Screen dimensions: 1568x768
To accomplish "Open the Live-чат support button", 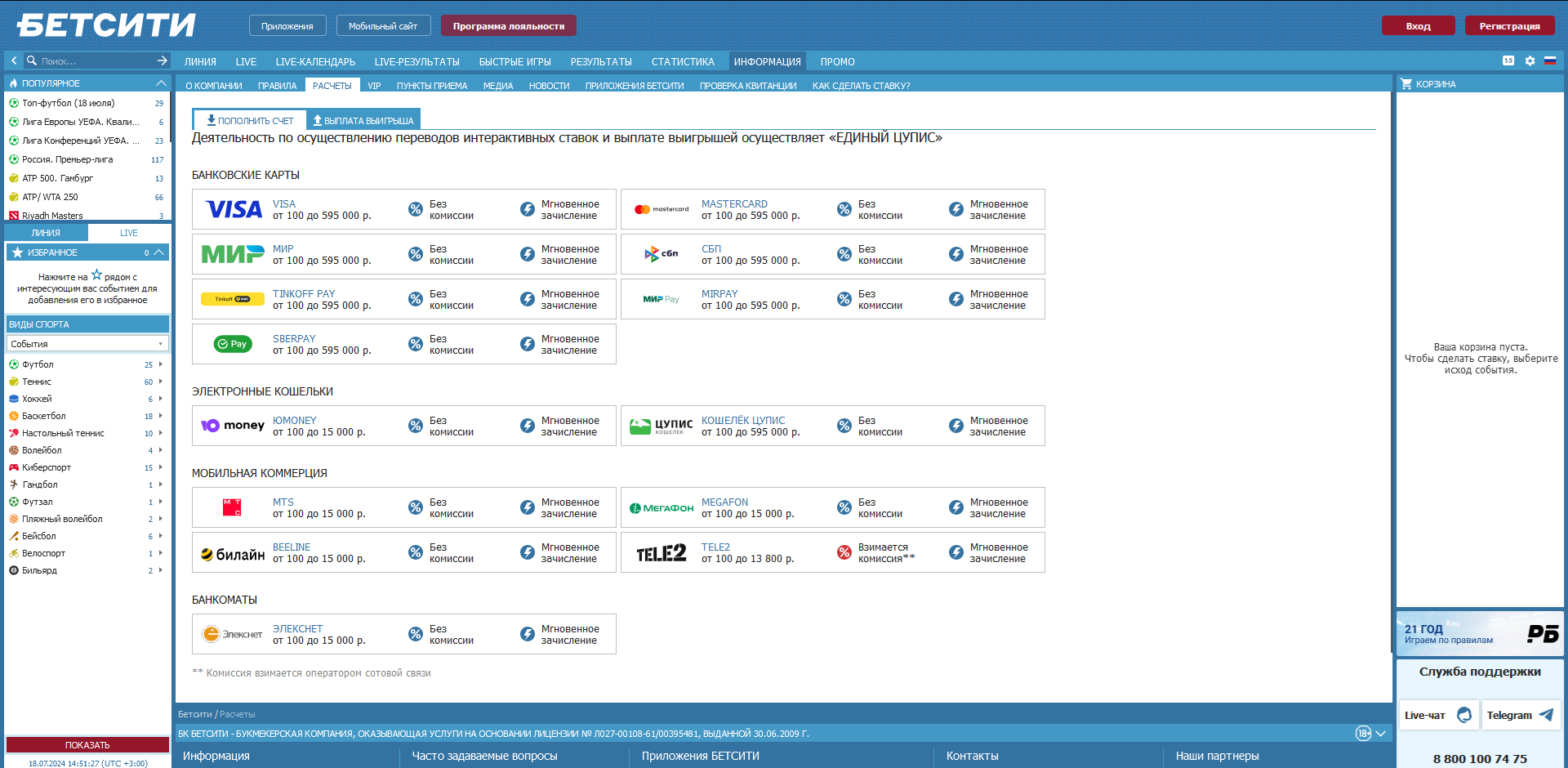I will (x=1438, y=715).
